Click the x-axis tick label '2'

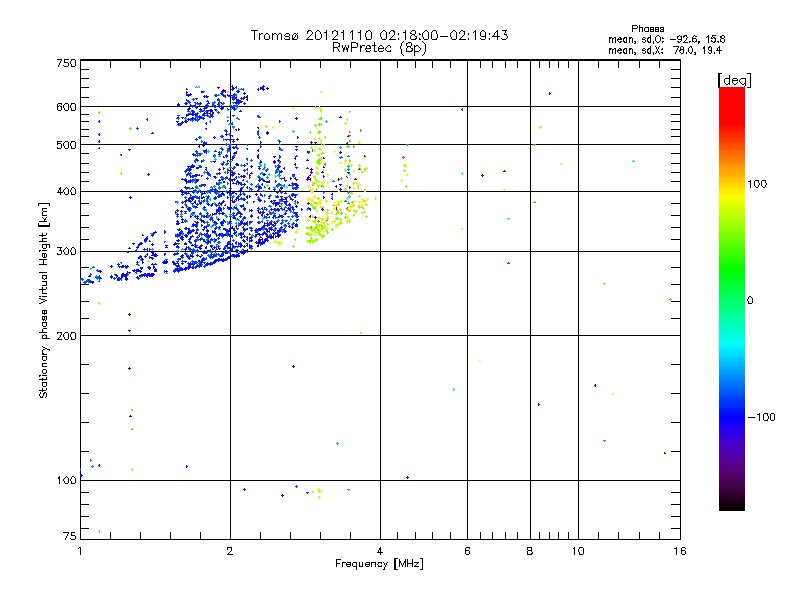(230, 551)
